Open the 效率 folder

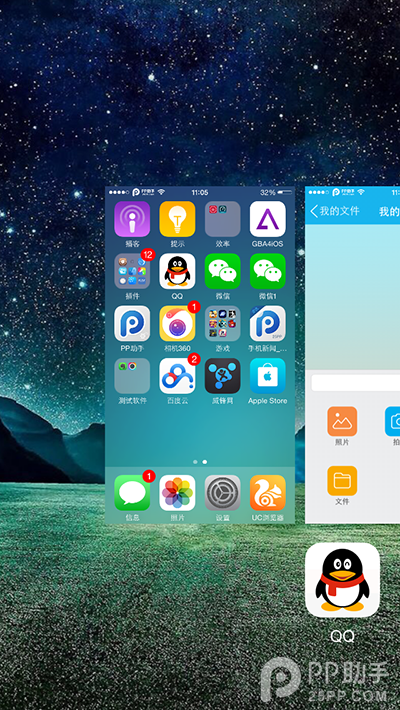[x=222, y=219]
